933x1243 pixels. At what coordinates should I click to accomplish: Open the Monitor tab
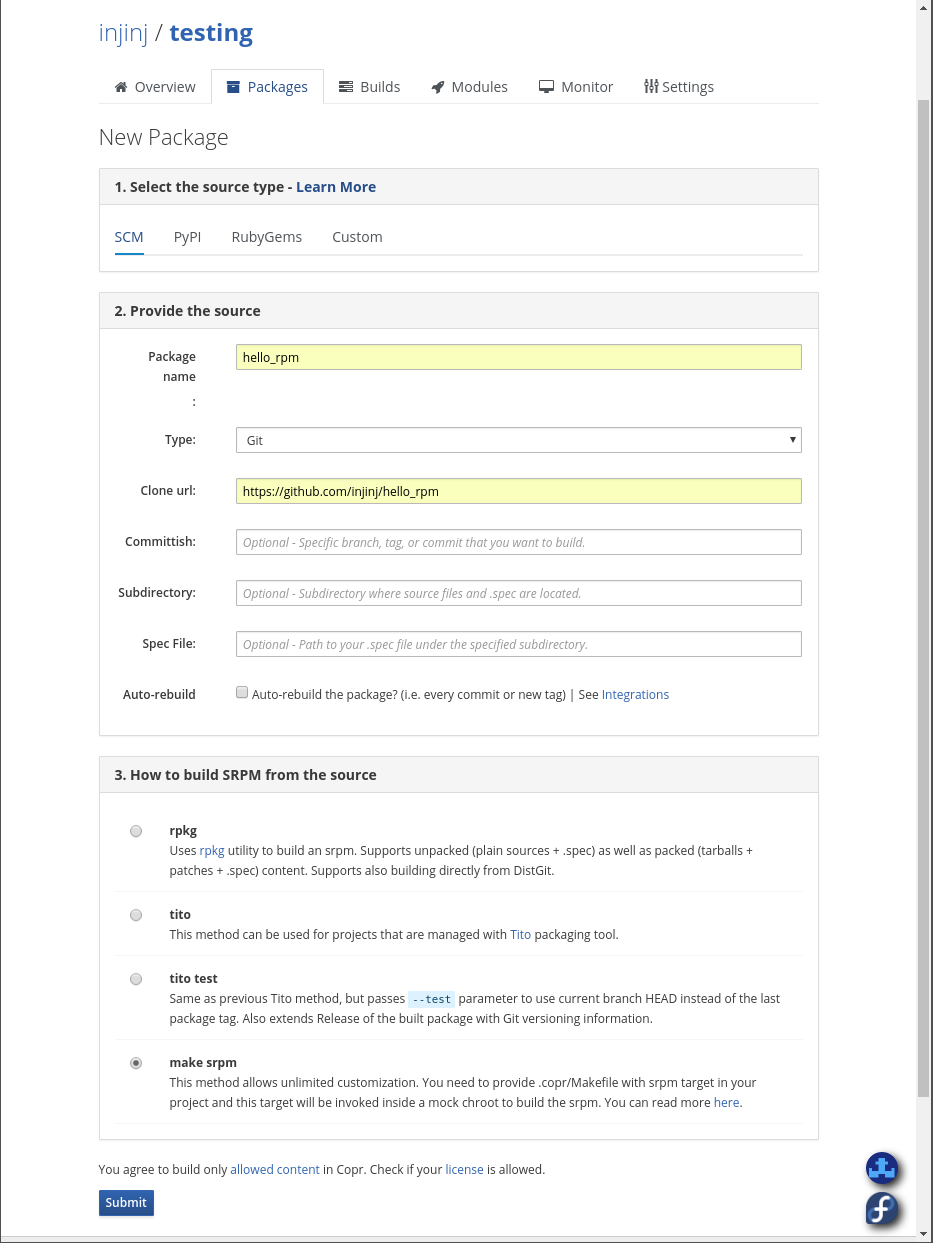click(x=575, y=87)
